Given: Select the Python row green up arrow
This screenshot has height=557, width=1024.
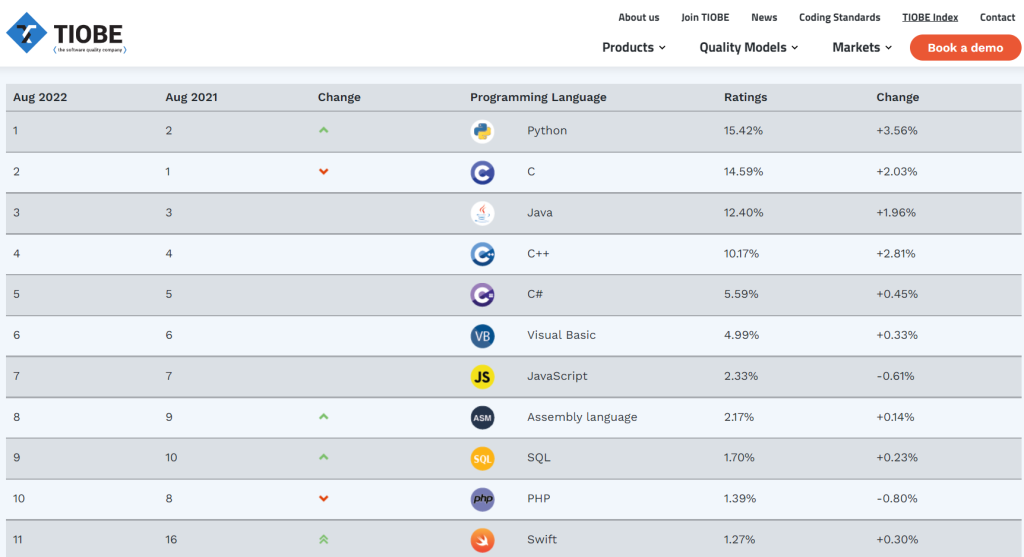Looking at the screenshot, I should pos(324,131).
